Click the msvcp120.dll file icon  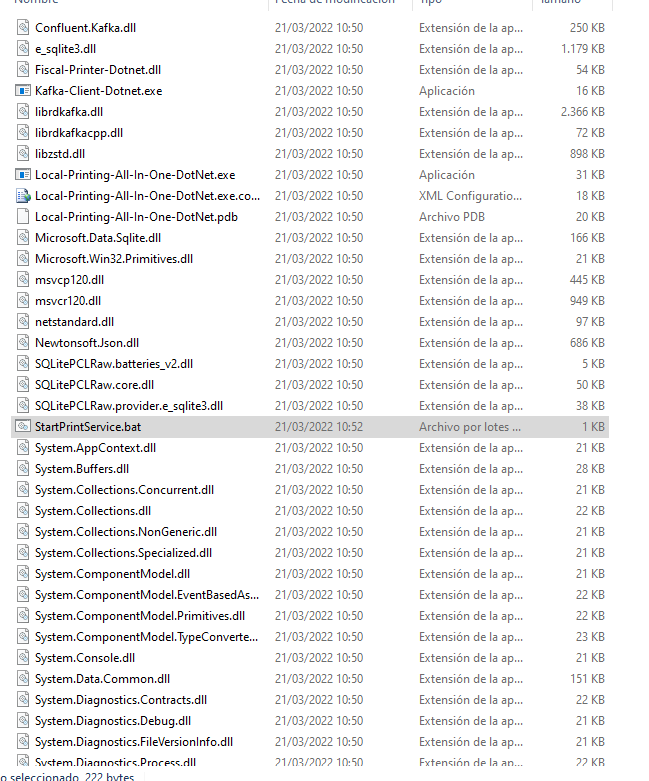pyautogui.click(x=23, y=279)
